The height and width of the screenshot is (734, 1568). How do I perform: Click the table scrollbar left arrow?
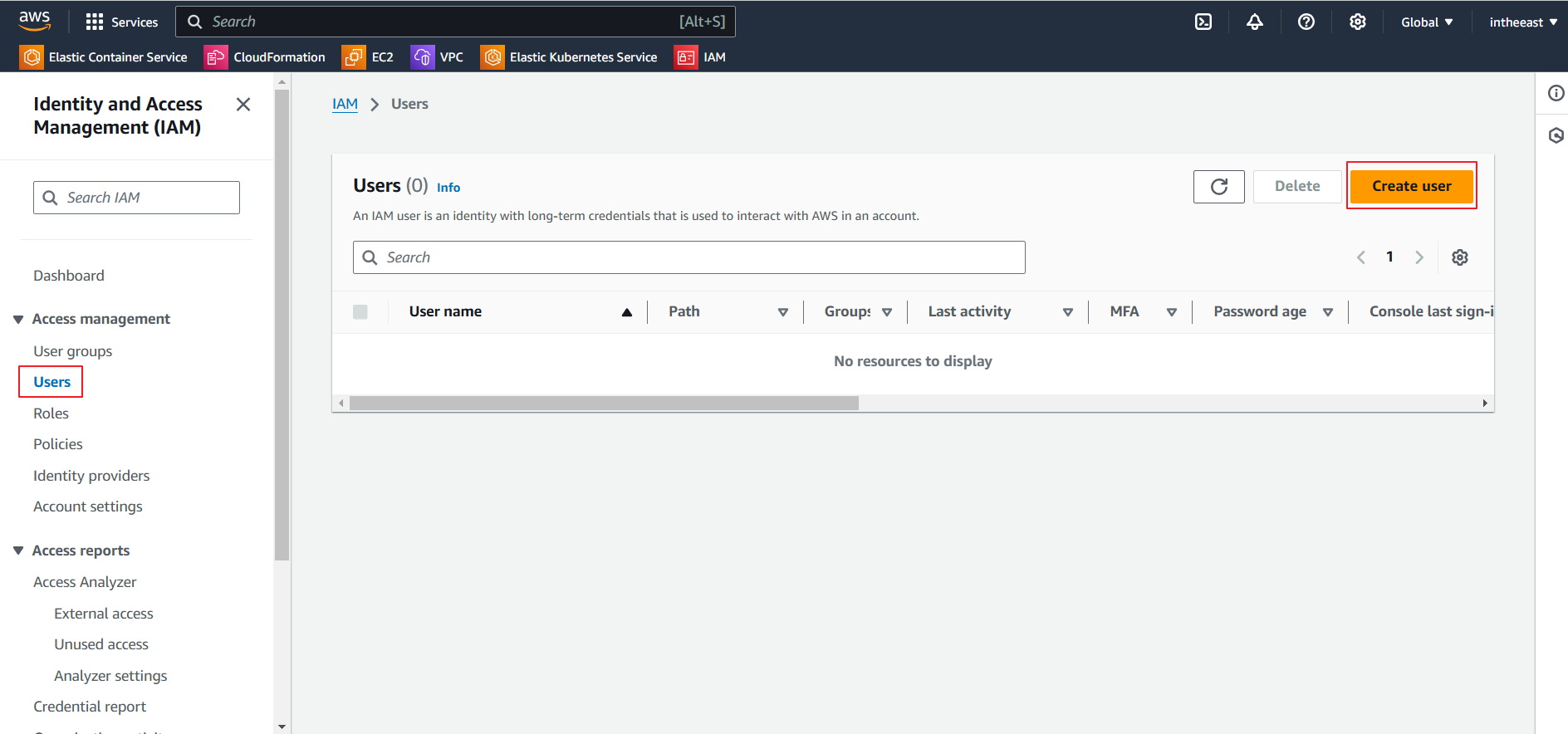341,404
